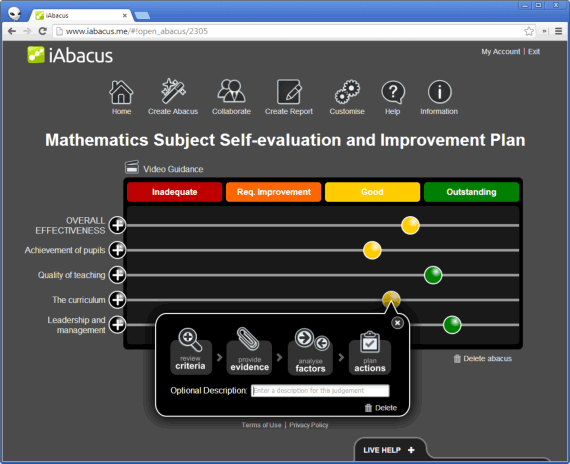Open Terms of Use link
The image size is (570, 464).
pyautogui.click(x=261, y=425)
